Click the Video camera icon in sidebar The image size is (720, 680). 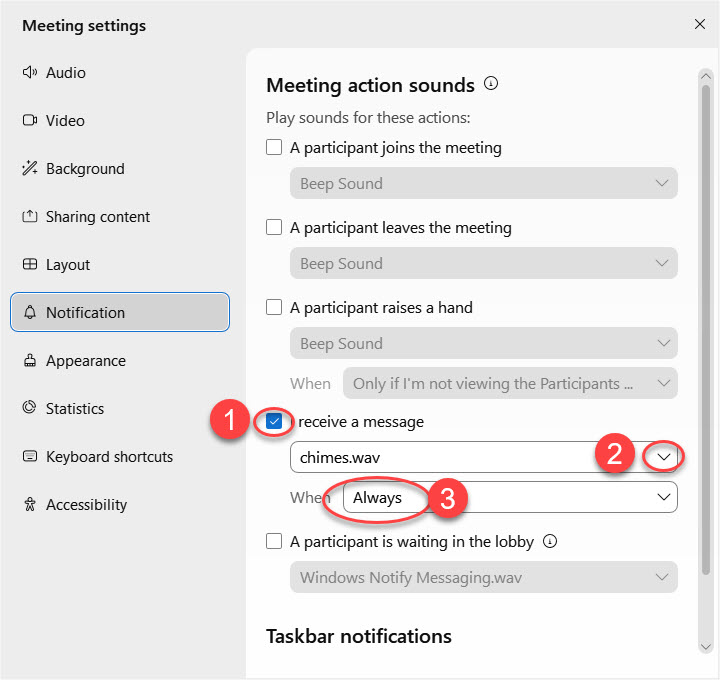[29, 121]
